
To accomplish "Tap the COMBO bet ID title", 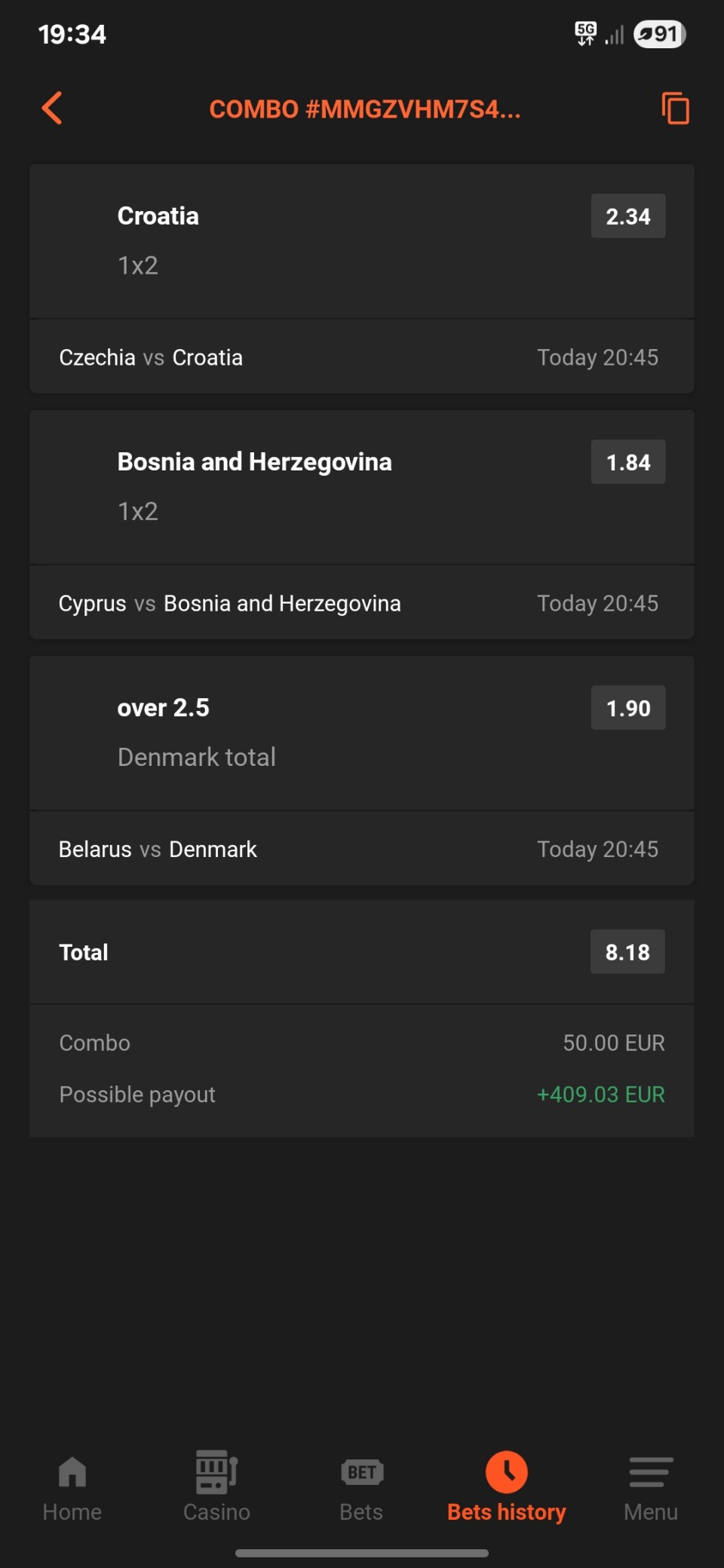I will [x=365, y=109].
